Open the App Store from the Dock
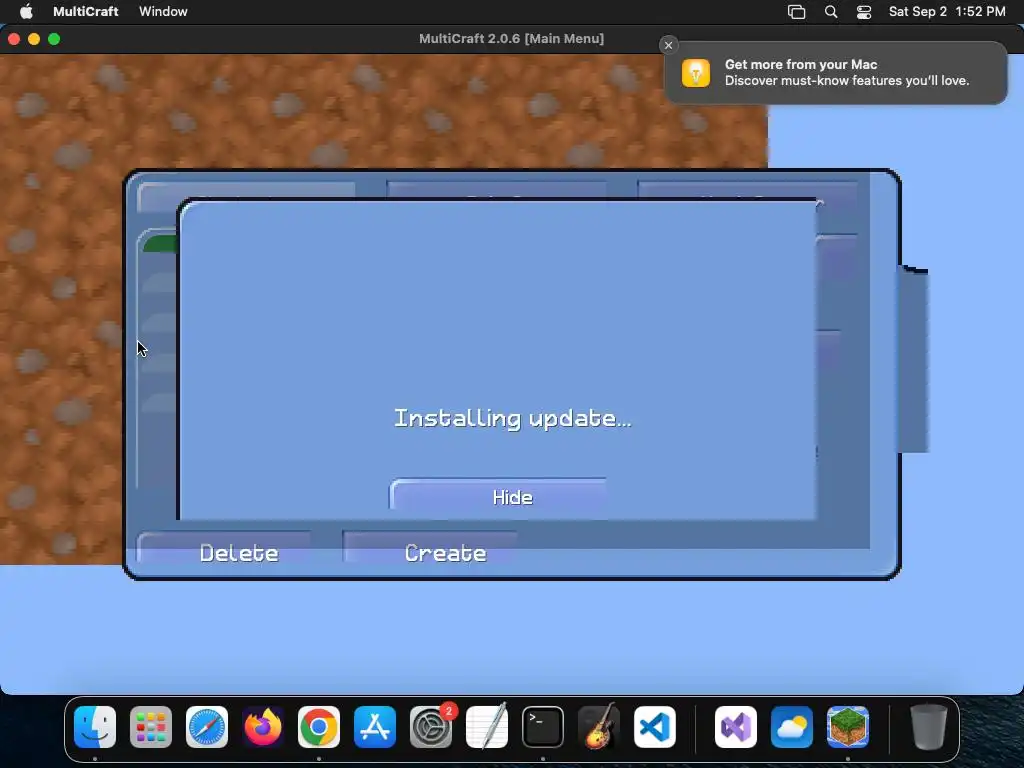 375,727
